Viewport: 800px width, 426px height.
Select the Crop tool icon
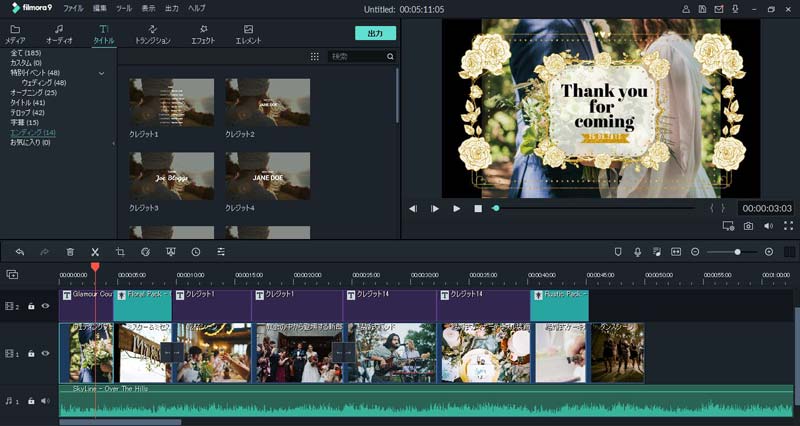tap(120, 252)
